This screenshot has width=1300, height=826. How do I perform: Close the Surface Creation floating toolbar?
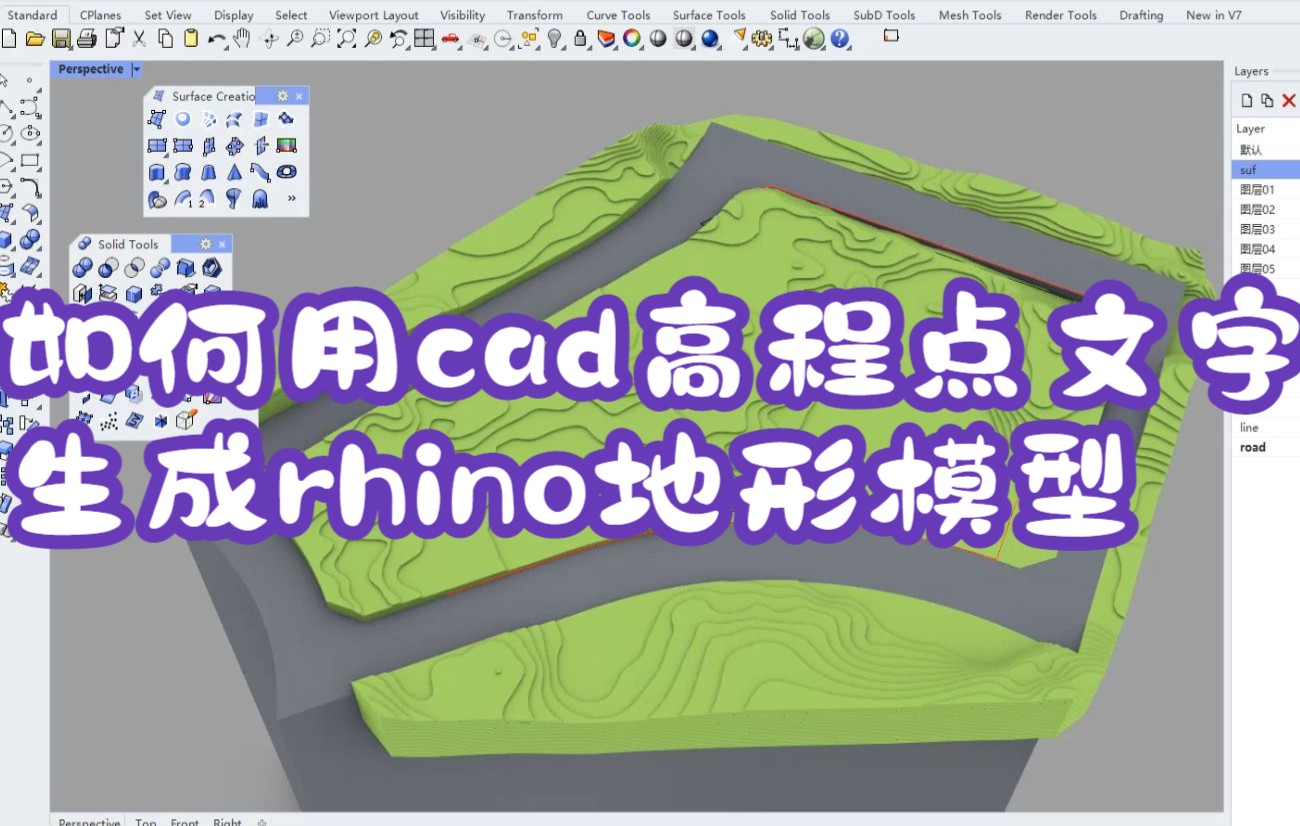(299, 96)
